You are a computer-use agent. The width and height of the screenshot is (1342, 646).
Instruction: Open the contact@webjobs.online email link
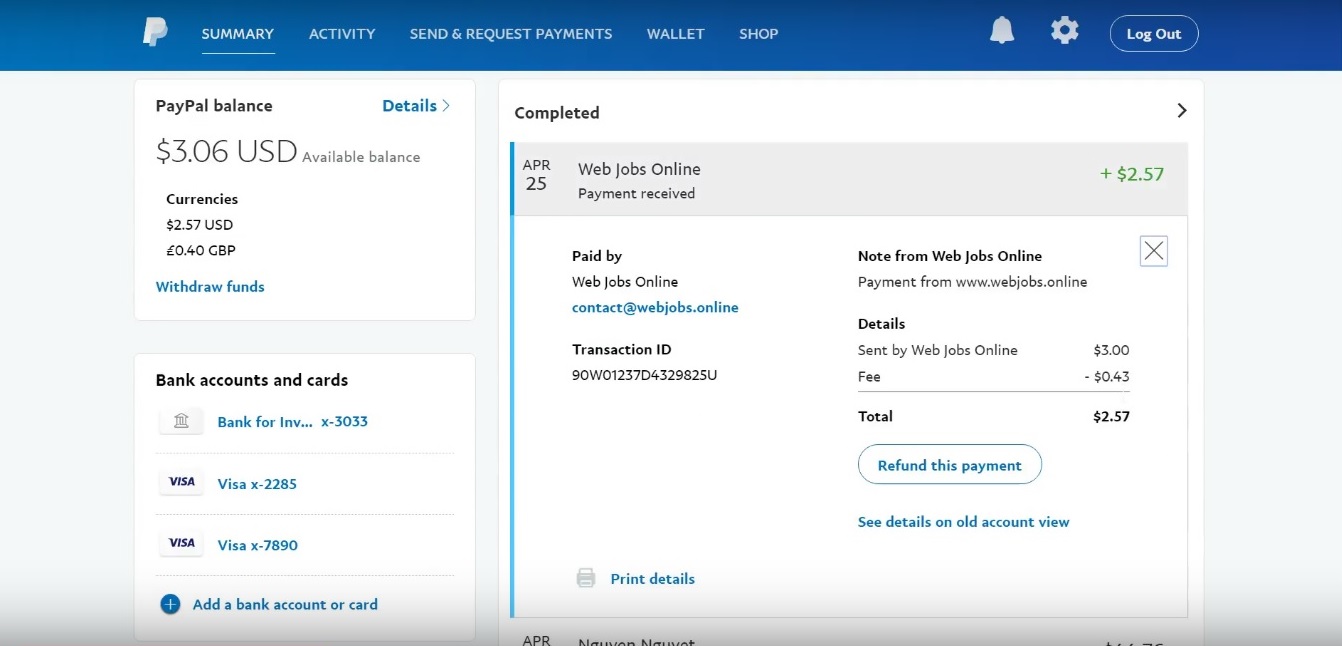pos(655,308)
